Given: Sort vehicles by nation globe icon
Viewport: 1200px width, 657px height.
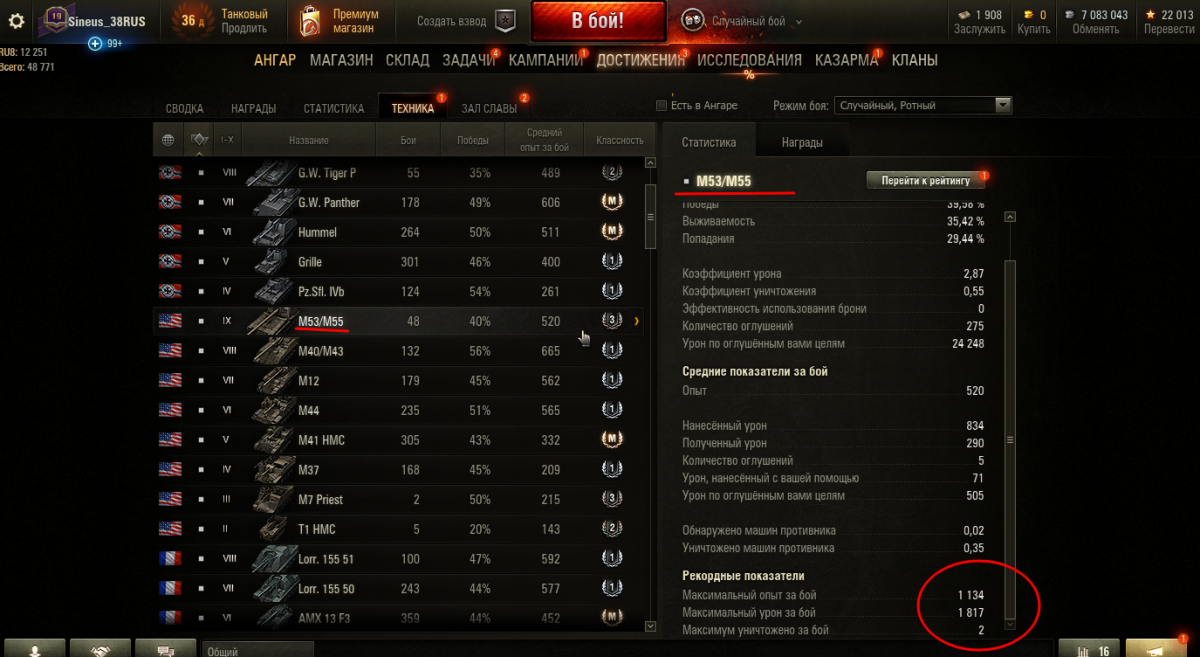Looking at the screenshot, I should pos(168,141).
